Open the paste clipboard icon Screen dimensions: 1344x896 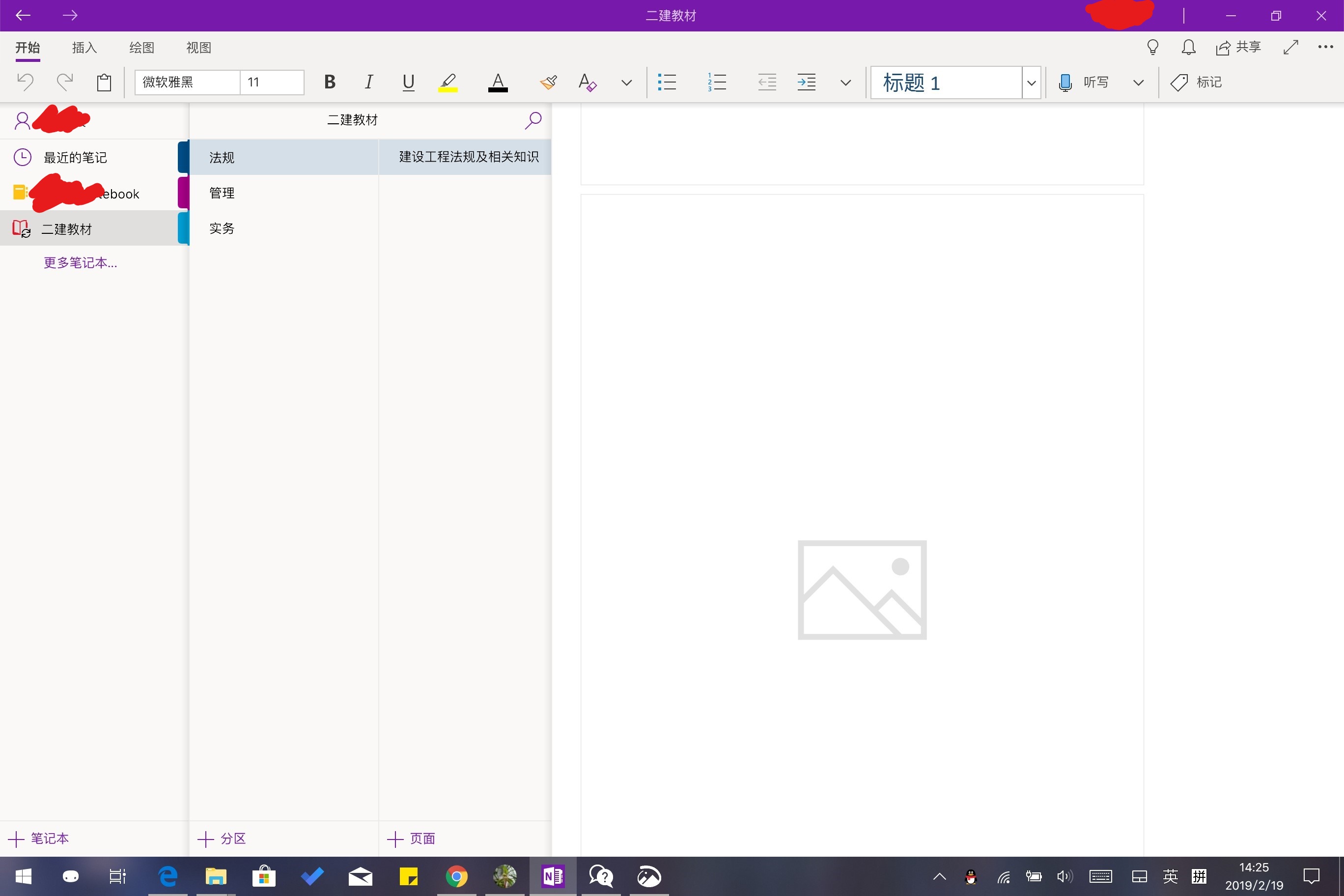click(x=104, y=83)
